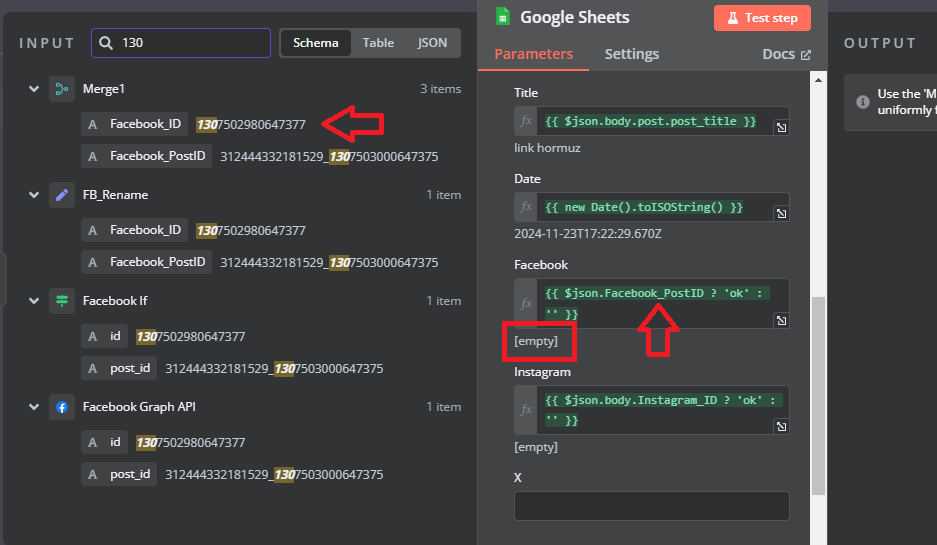Select id field under Facebook Graph API
Viewport: 937px width, 545px height.
pos(105,442)
